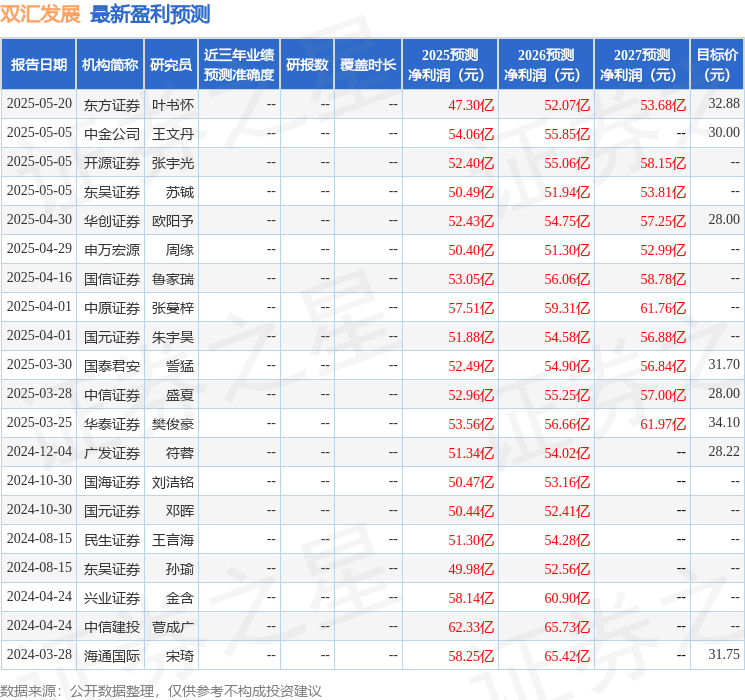Click the 数据来源 footer note

tap(161, 690)
